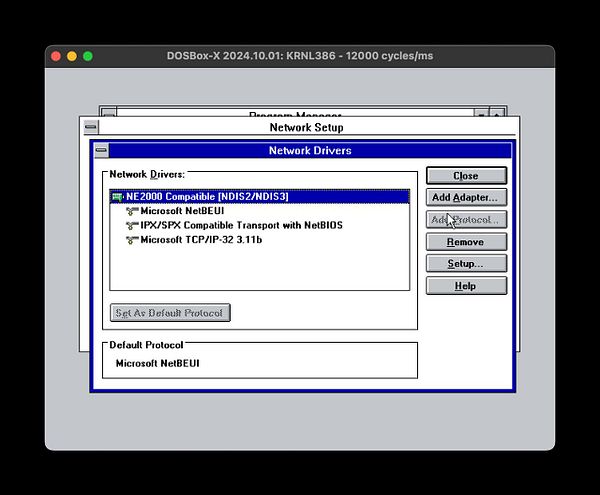Select Microsoft TCP/IP-32 3.11b row
Screen dimensions: 600x495
259,240
